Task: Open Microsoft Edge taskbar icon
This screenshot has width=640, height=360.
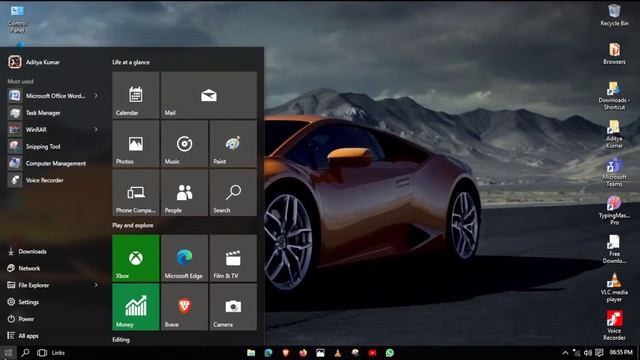Action: pos(268,353)
